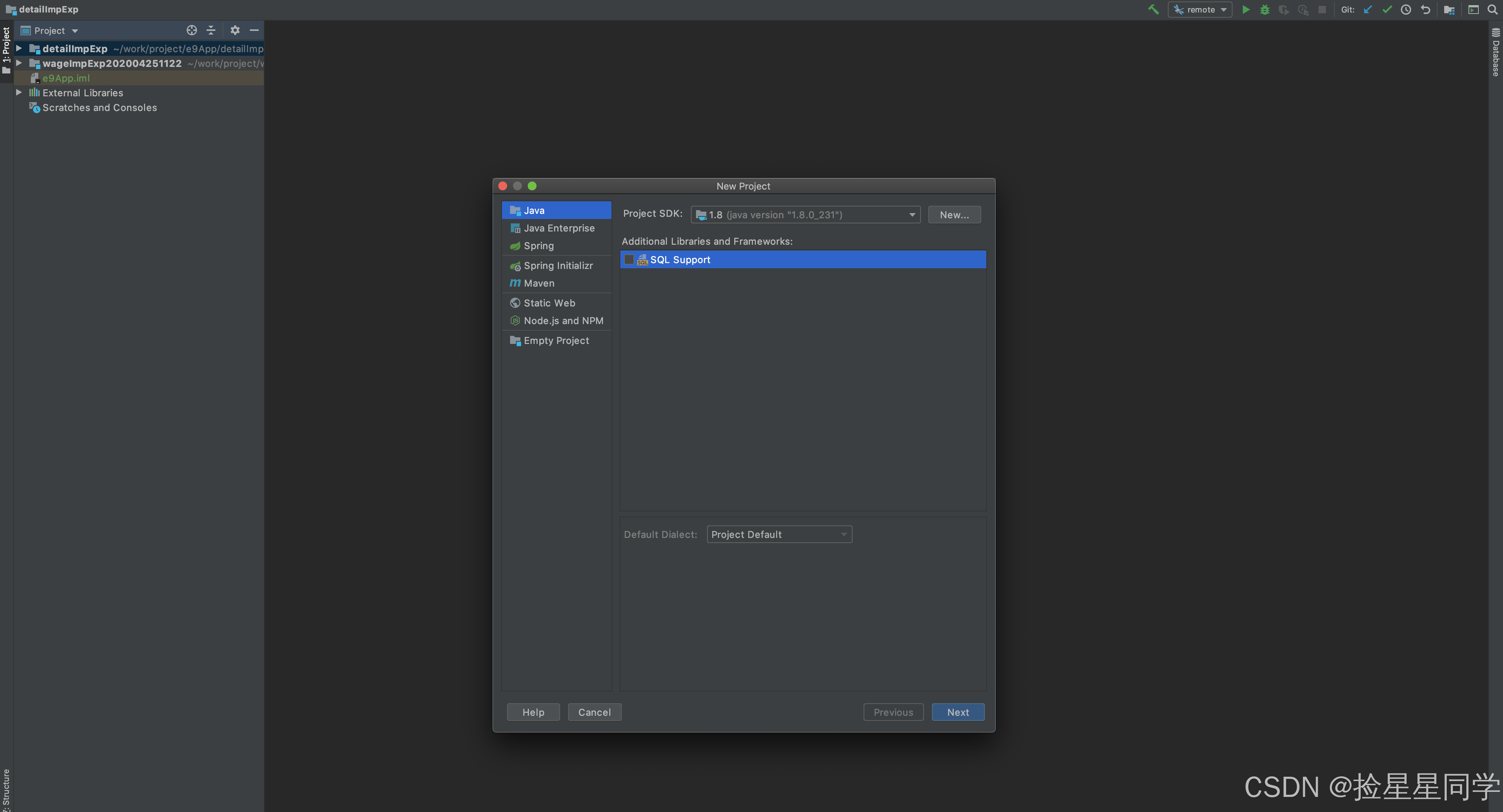
Task: Click the Build Project hammer icon
Action: 1153,9
